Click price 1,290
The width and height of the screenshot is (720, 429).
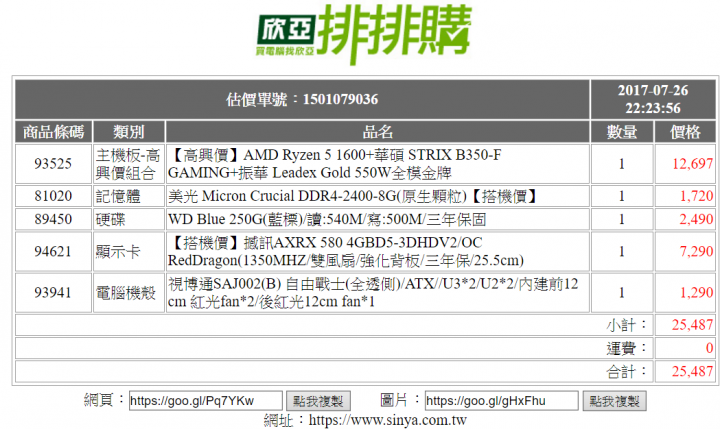click(x=696, y=293)
